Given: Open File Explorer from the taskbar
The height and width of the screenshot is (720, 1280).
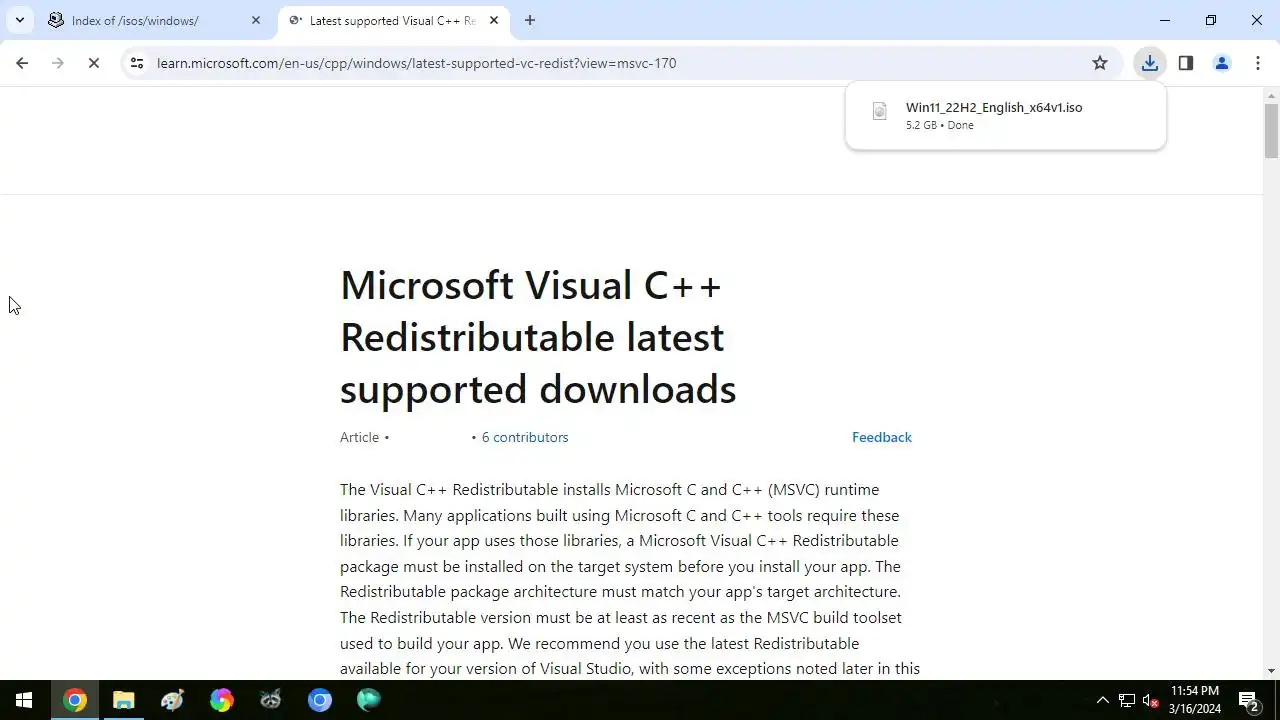Looking at the screenshot, I should 124,700.
